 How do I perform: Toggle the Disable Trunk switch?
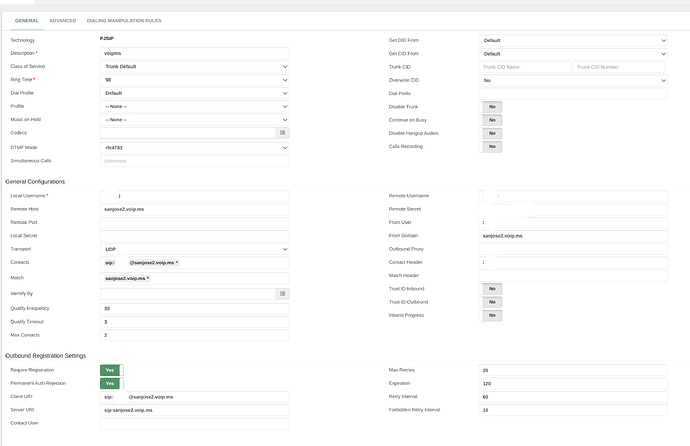[493, 106]
